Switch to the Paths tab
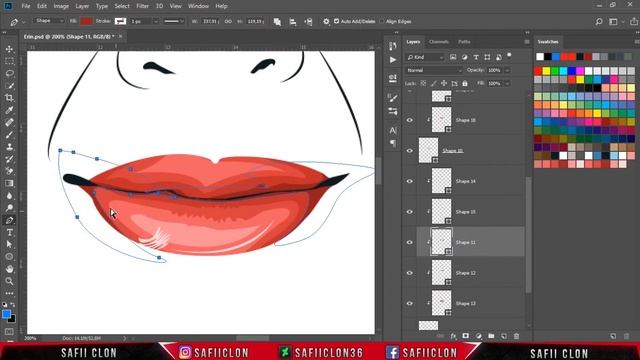 [x=464, y=42]
